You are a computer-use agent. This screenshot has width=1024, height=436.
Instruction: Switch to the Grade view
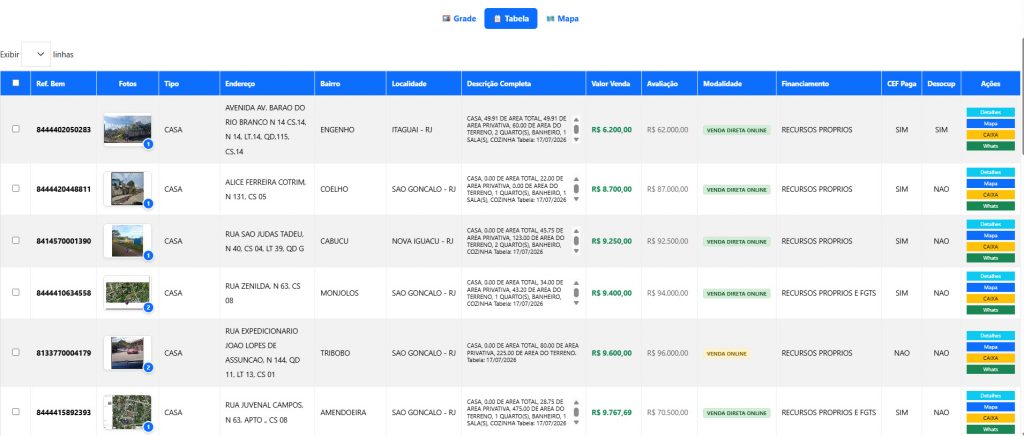[459, 18]
